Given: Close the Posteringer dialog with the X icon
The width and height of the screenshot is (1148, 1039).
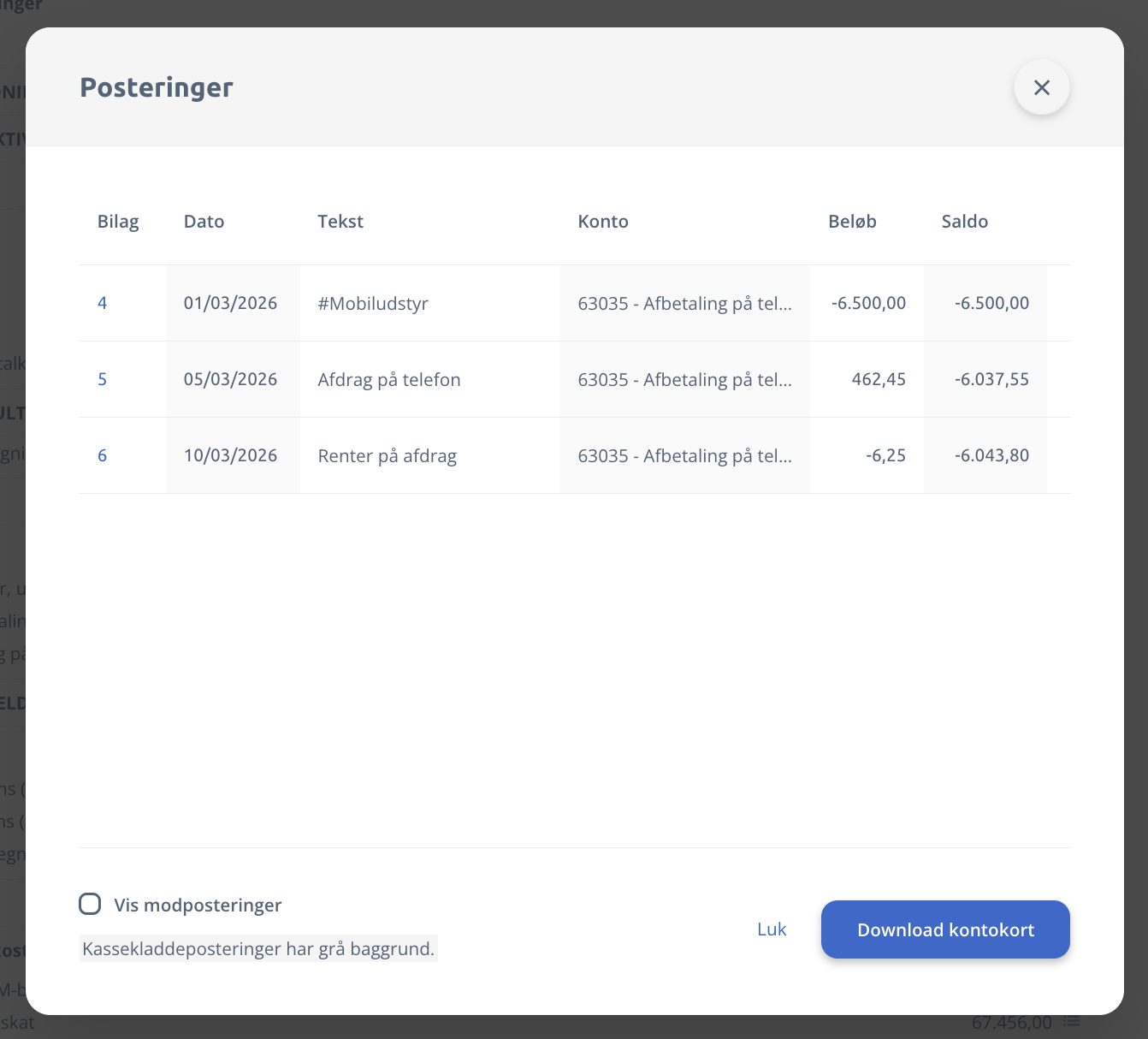Looking at the screenshot, I should 1041,87.
